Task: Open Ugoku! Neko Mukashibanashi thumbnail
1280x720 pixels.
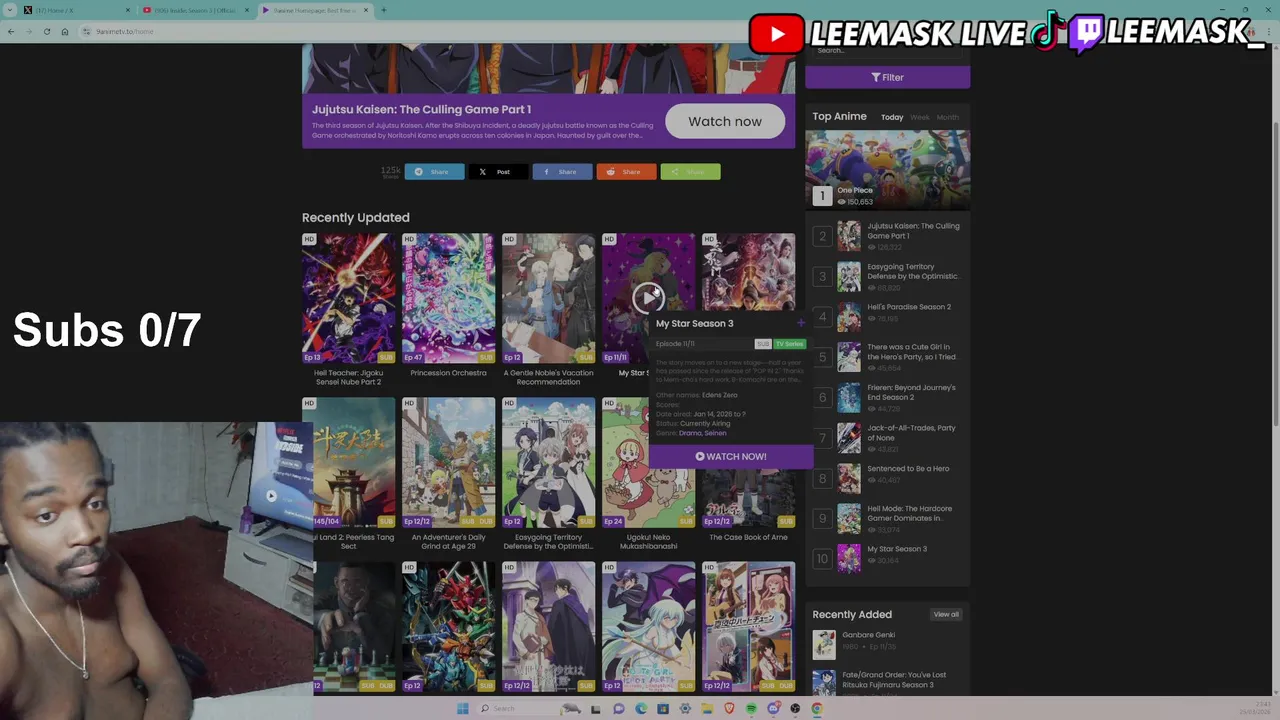Action: point(648,462)
